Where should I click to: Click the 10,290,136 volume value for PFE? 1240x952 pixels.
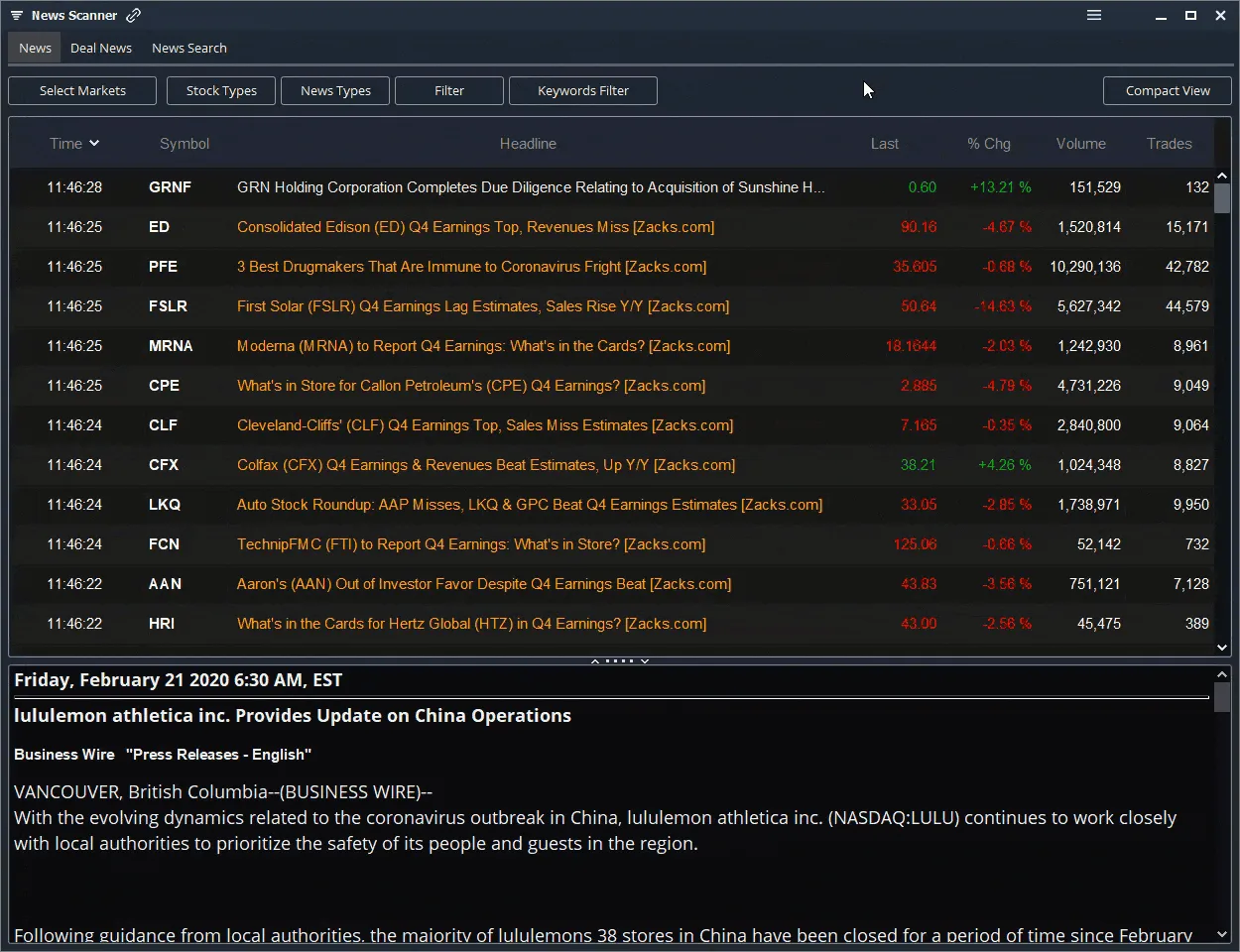(x=1085, y=267)
